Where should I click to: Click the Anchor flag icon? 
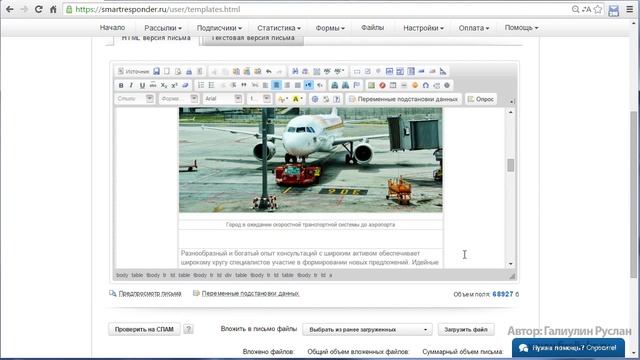[x=356, y=85]
